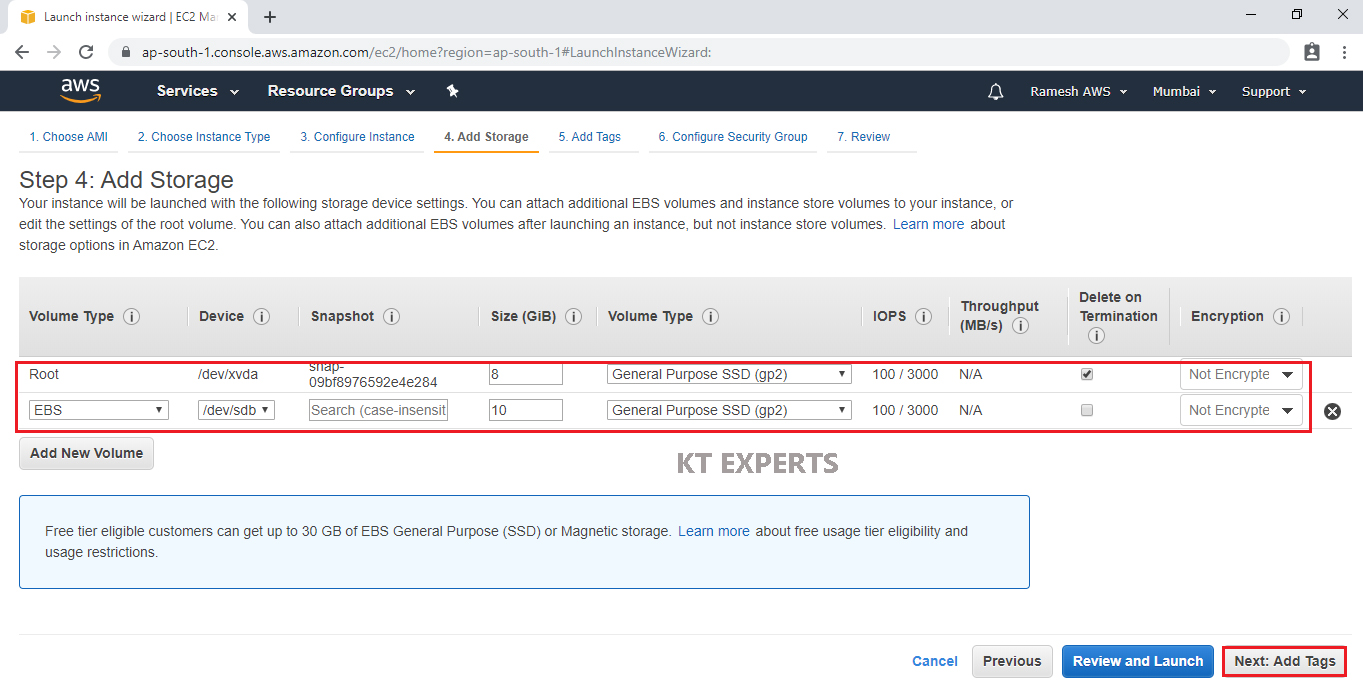This screenshot has height=692, width=1363.
Task: Open the /dev/sdb device dropdown
Action: click(237, 410)
